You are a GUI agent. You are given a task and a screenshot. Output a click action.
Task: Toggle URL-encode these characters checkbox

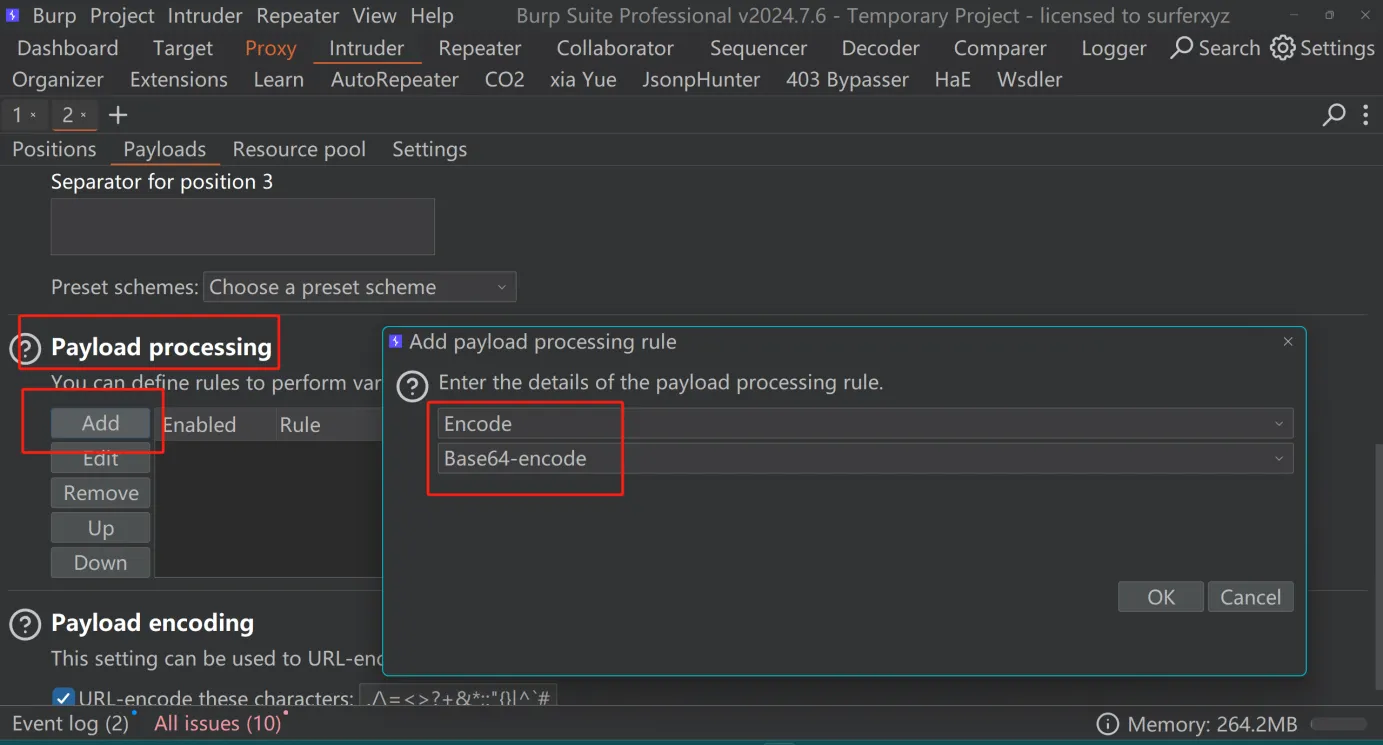[x=63, y=698]
